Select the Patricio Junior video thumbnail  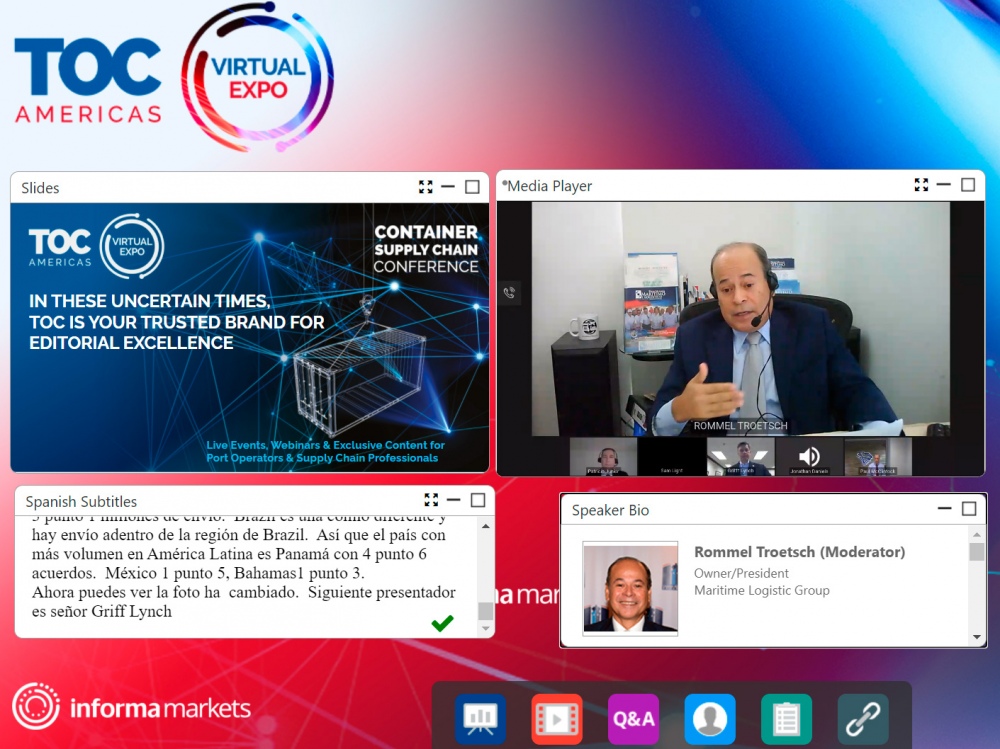(x=603, y=457)
